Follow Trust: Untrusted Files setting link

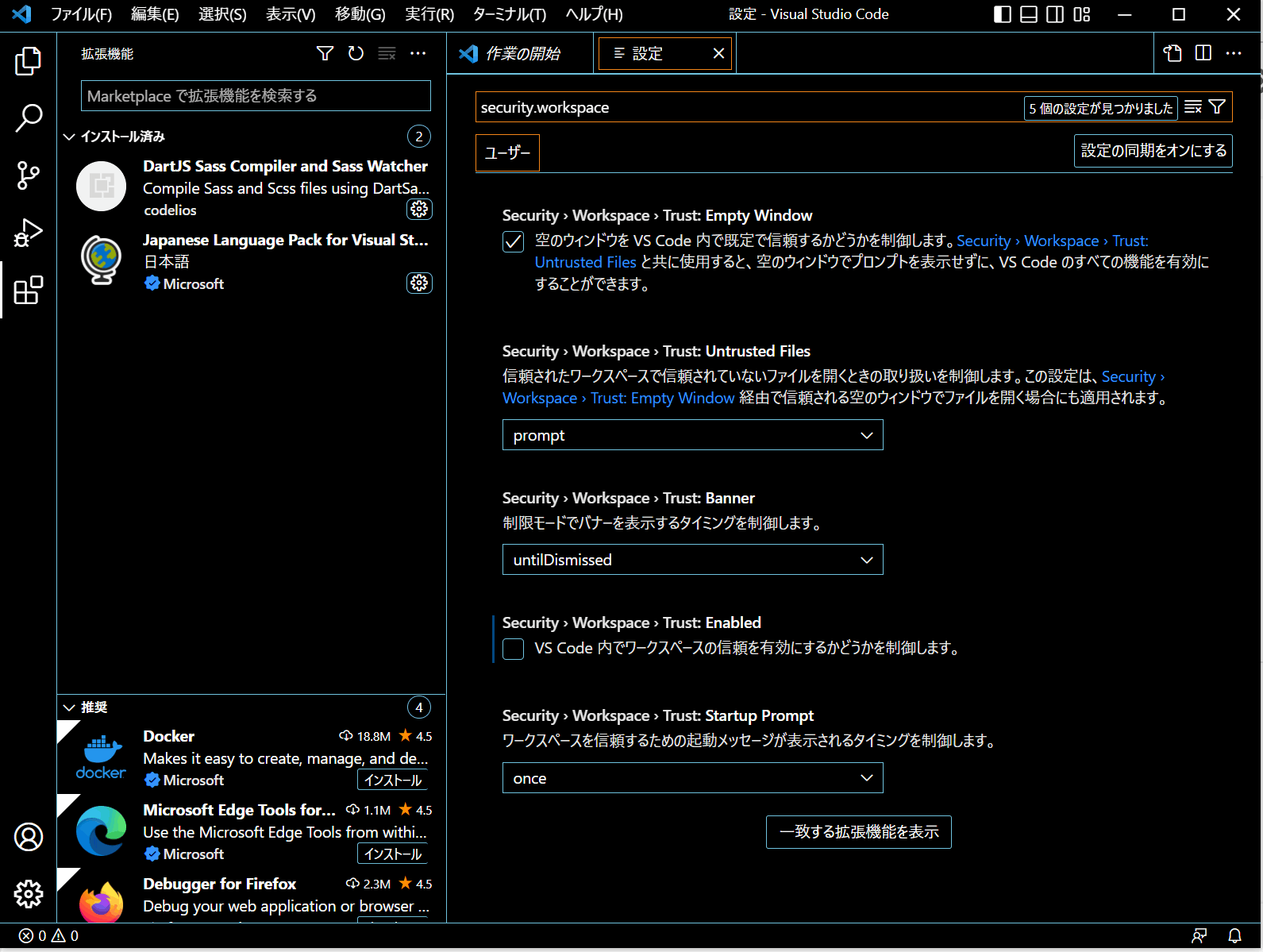[x=841, y=252]
